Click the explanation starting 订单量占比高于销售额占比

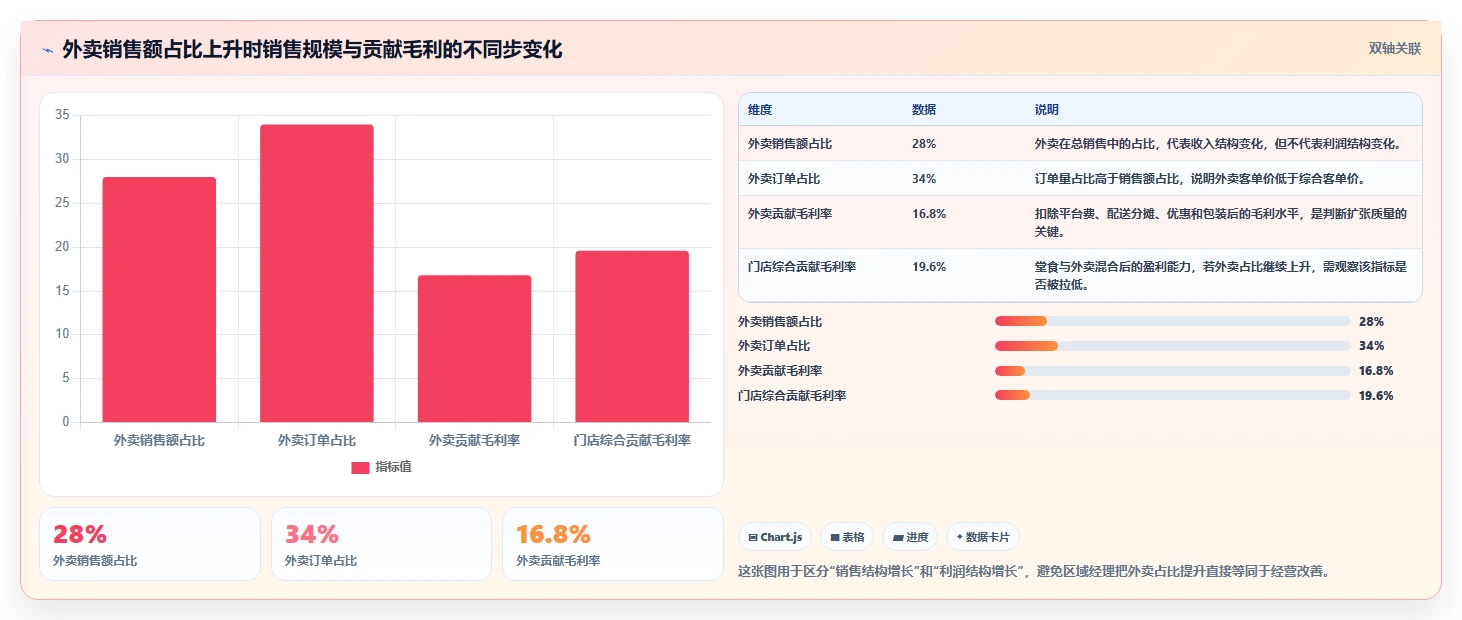pyautogui.click(x=1200, y=179)
